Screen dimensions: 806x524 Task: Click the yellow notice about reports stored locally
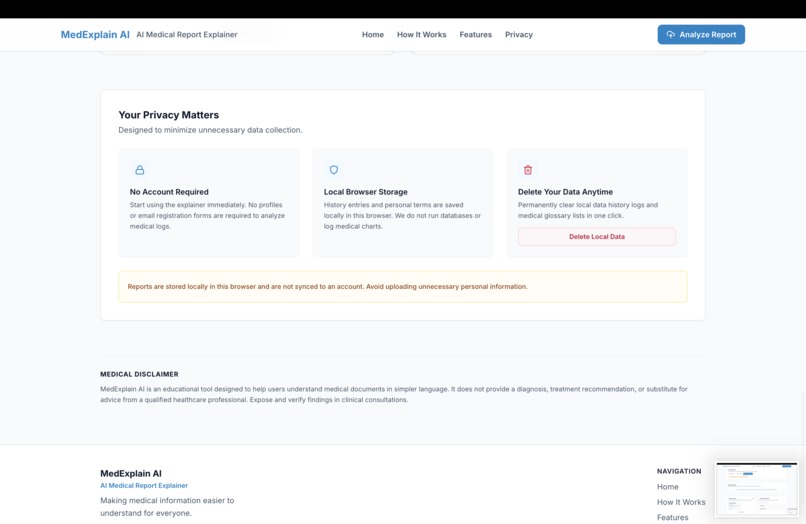402,286
